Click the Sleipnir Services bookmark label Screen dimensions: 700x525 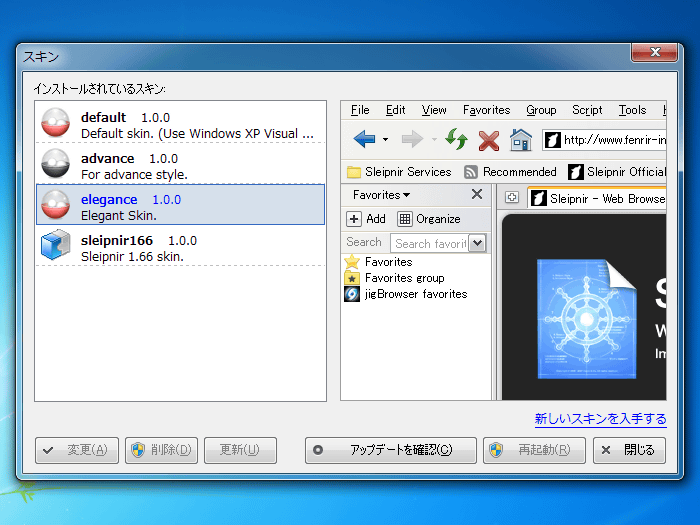[x=408, y=172]
